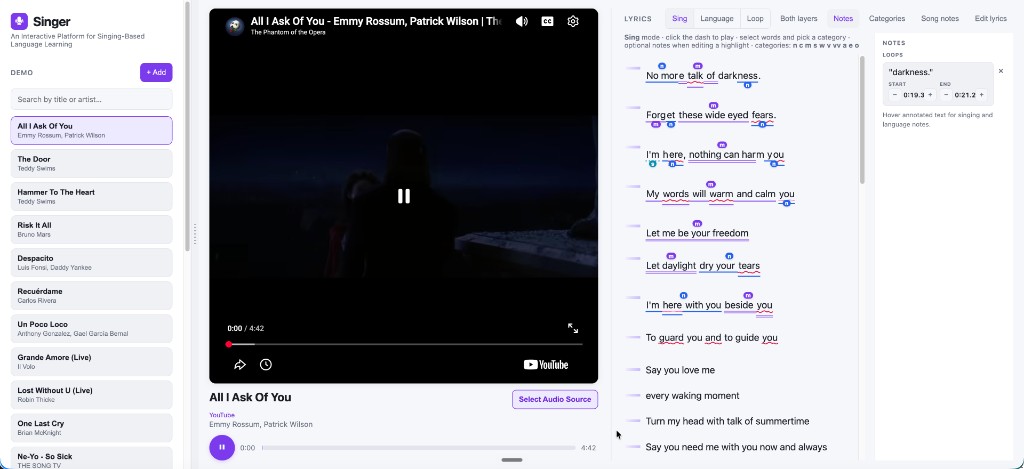Toggle closed captions on the video
The height and width of the screenshot is (469, 1024).
tap(547, 22)
